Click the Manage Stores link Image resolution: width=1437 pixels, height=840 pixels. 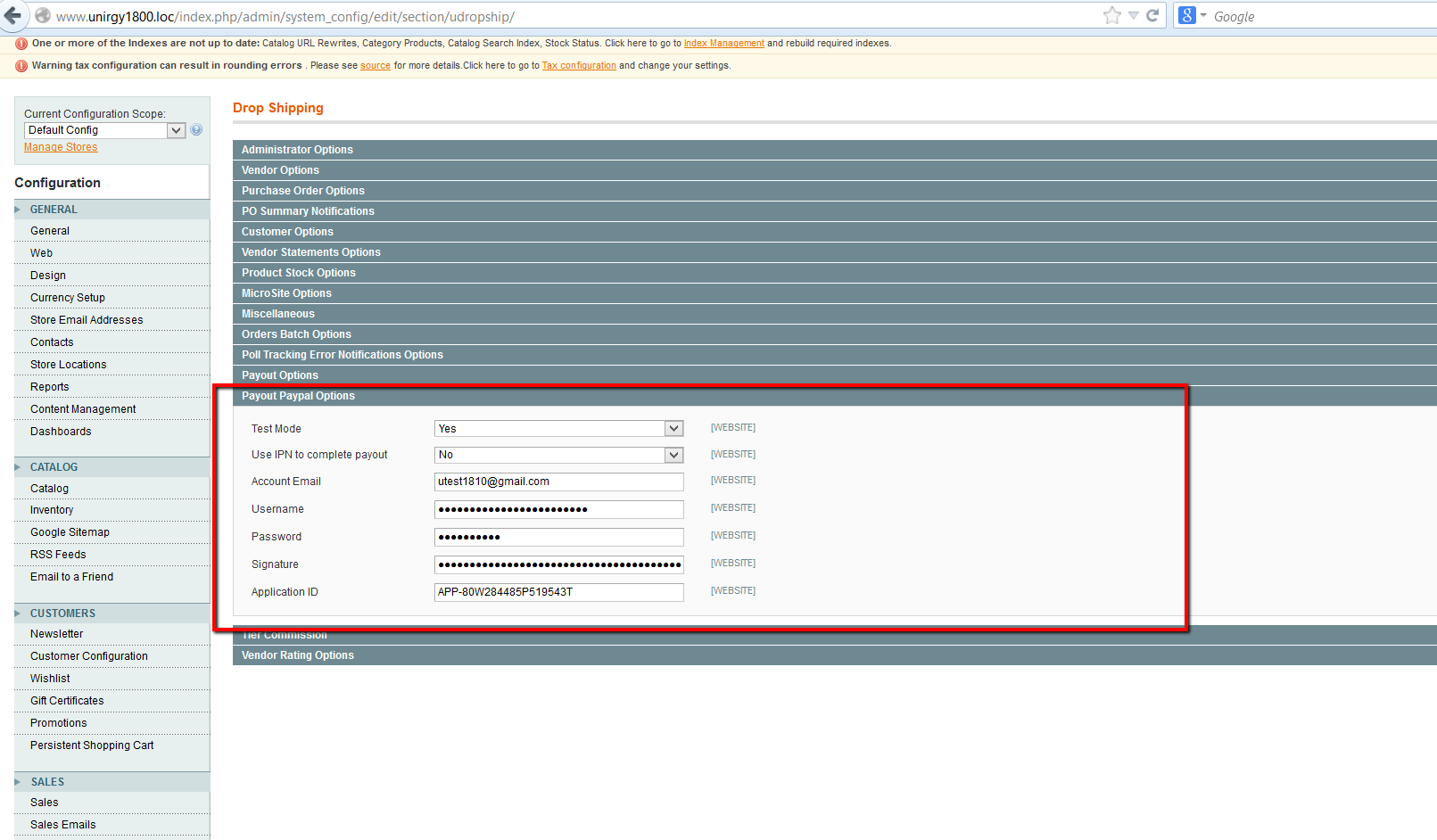[61, 147]
